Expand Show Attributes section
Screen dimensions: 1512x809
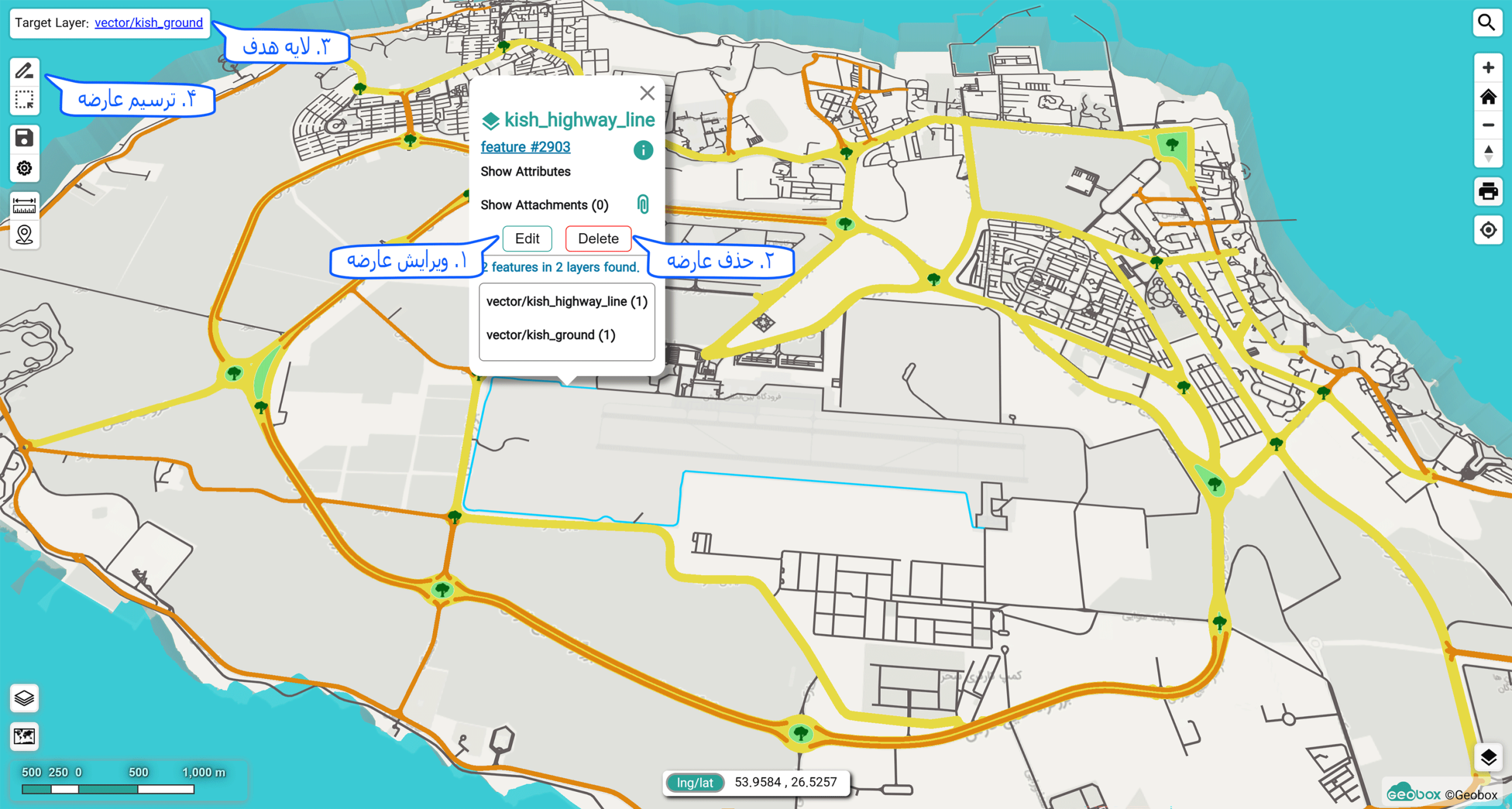point(525,172)
